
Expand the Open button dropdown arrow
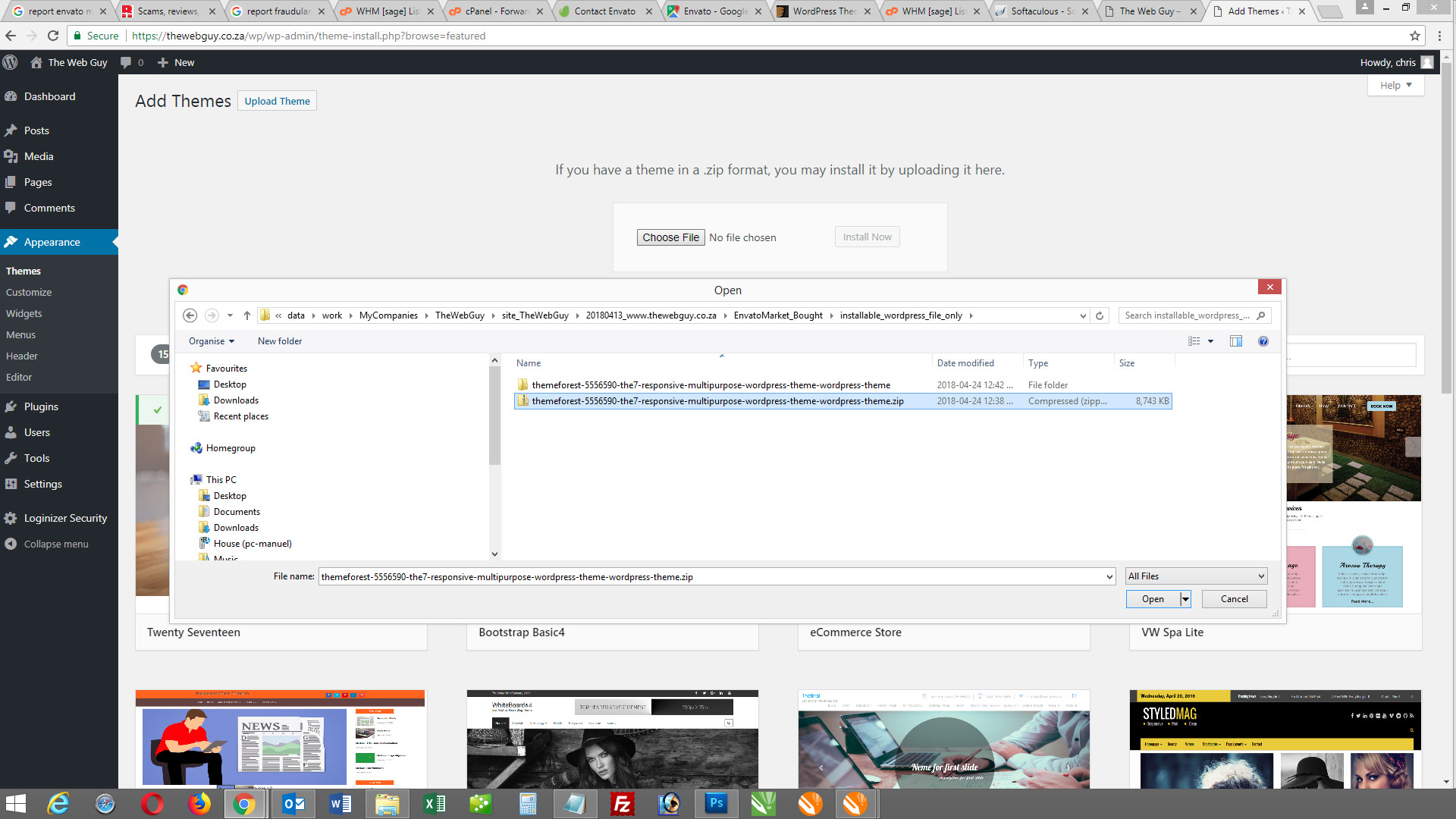[1185, 599]
